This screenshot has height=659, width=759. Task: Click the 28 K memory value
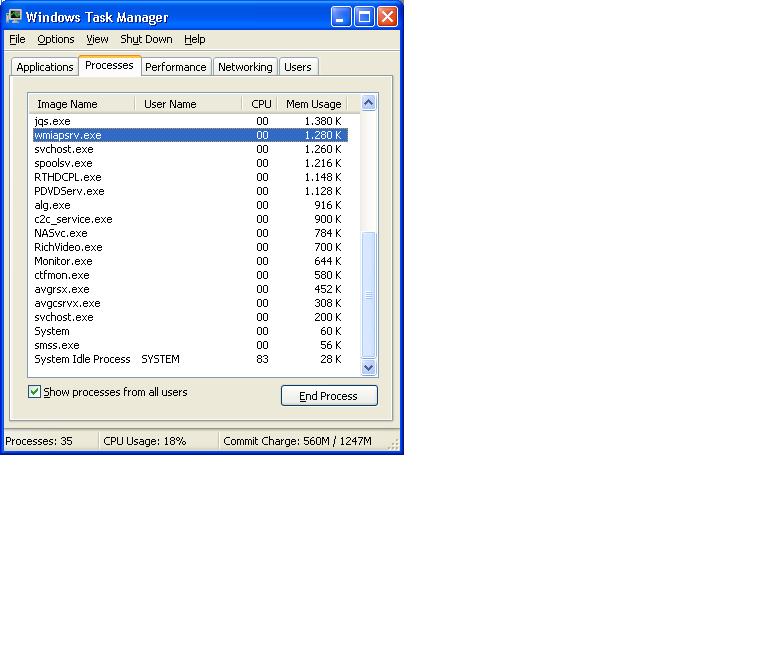tap(331, 359)
